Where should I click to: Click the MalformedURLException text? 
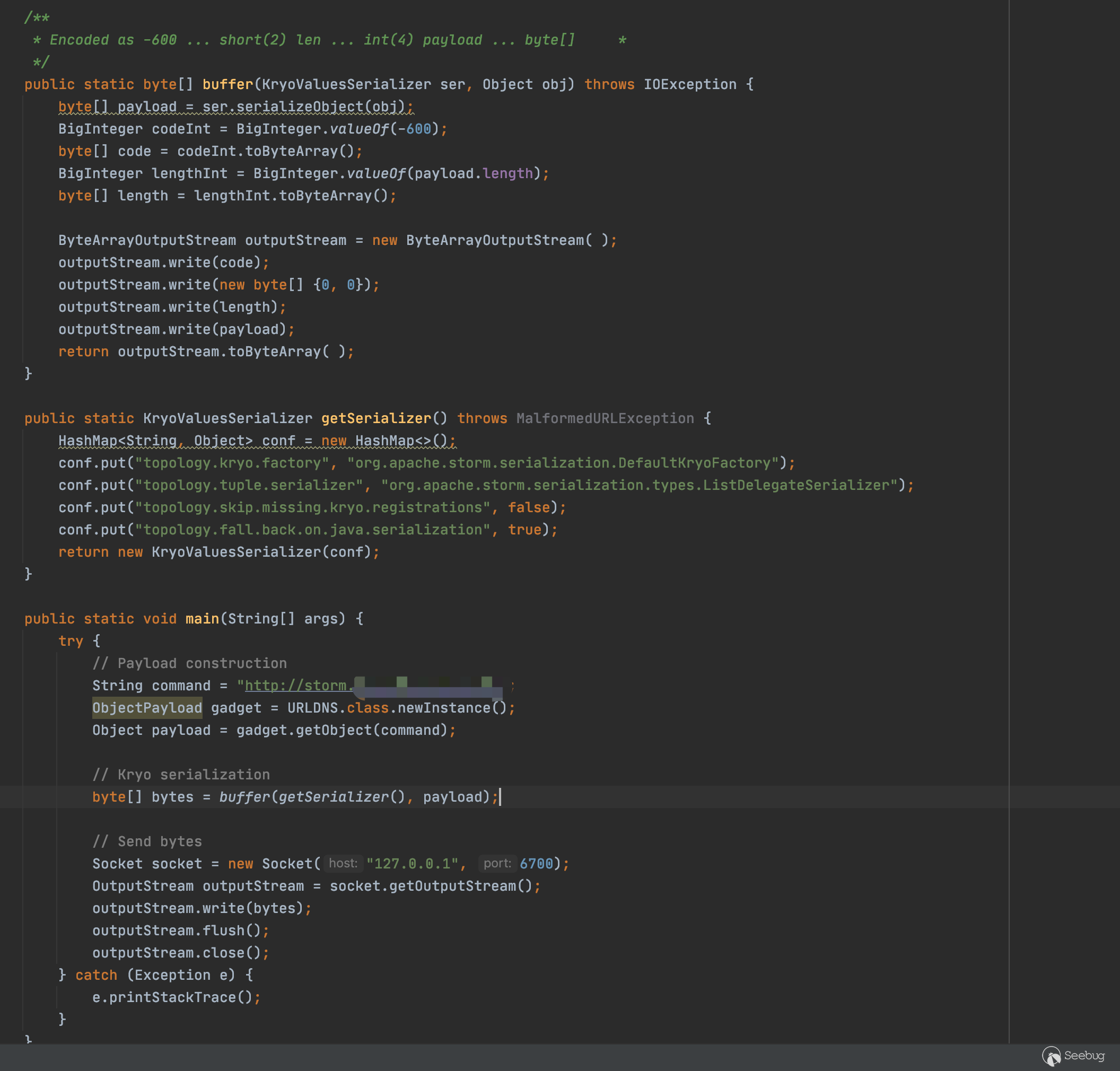605,418
